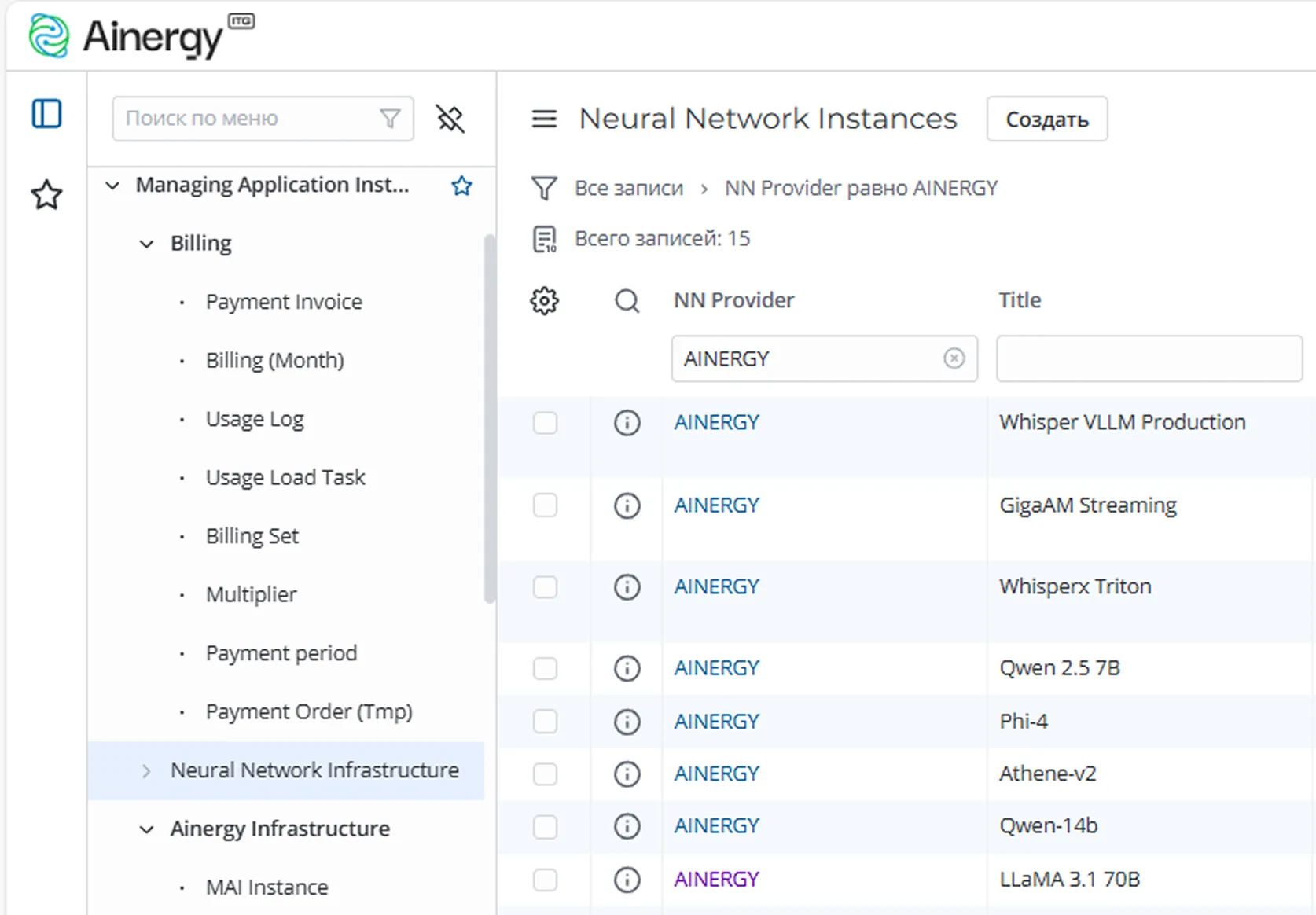Open the table settings gear icon
The width and height of the screenshot is (1316, 915).
coord(544,300)
